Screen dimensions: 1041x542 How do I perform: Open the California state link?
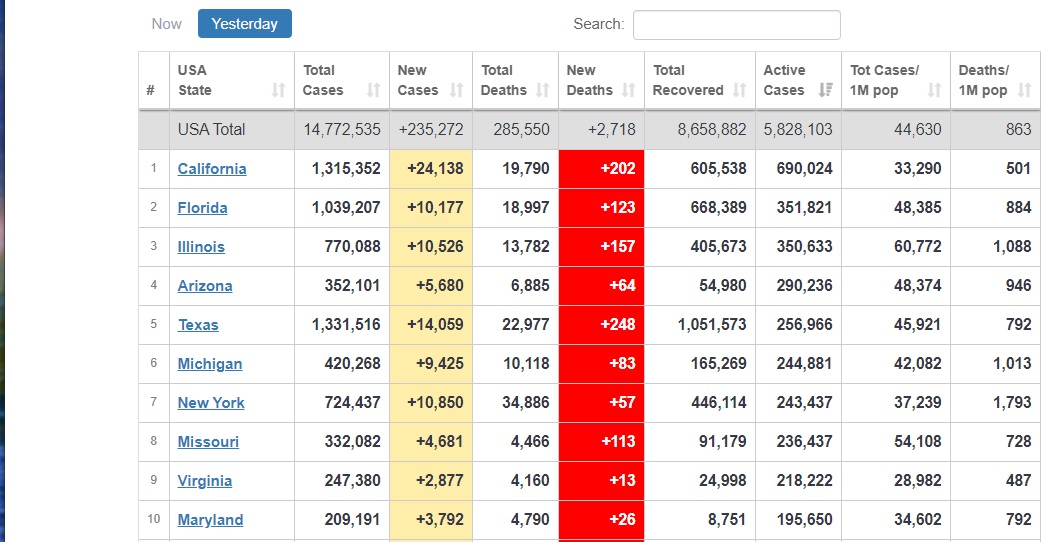click(x=212, y=169)
